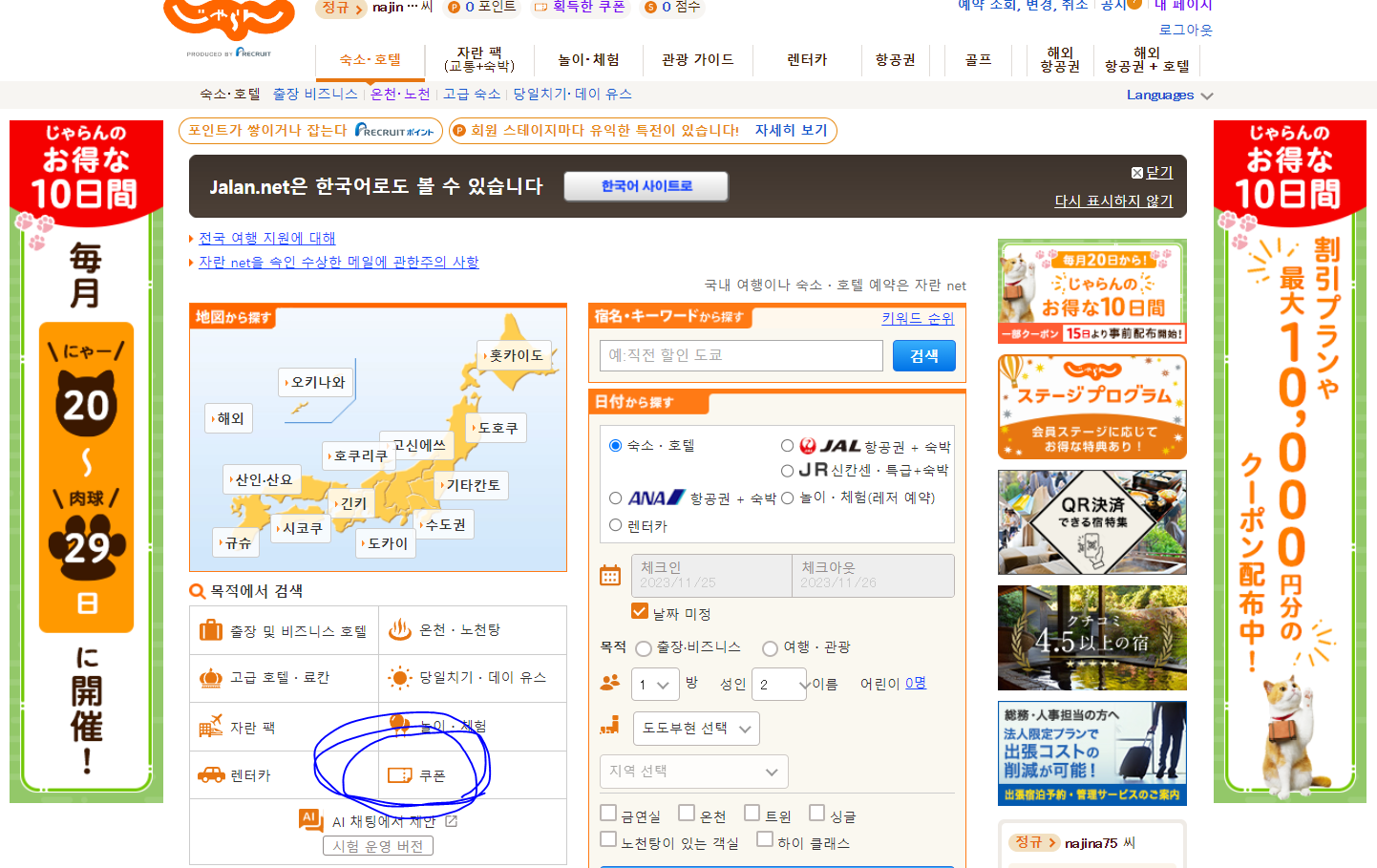Image resolution: width=1377 pixels, height=868 pixels.
Task: Select 오키나와 on the Japan map
Action: pyautogui.click(x=318, y=382)
